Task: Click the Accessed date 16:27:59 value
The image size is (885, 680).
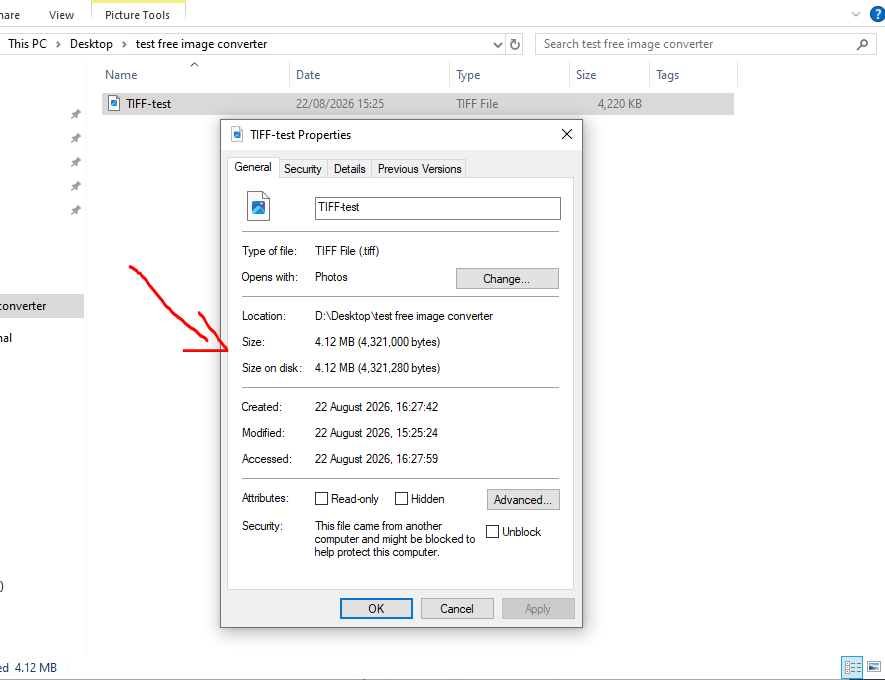Action: [x=376, y=459]
